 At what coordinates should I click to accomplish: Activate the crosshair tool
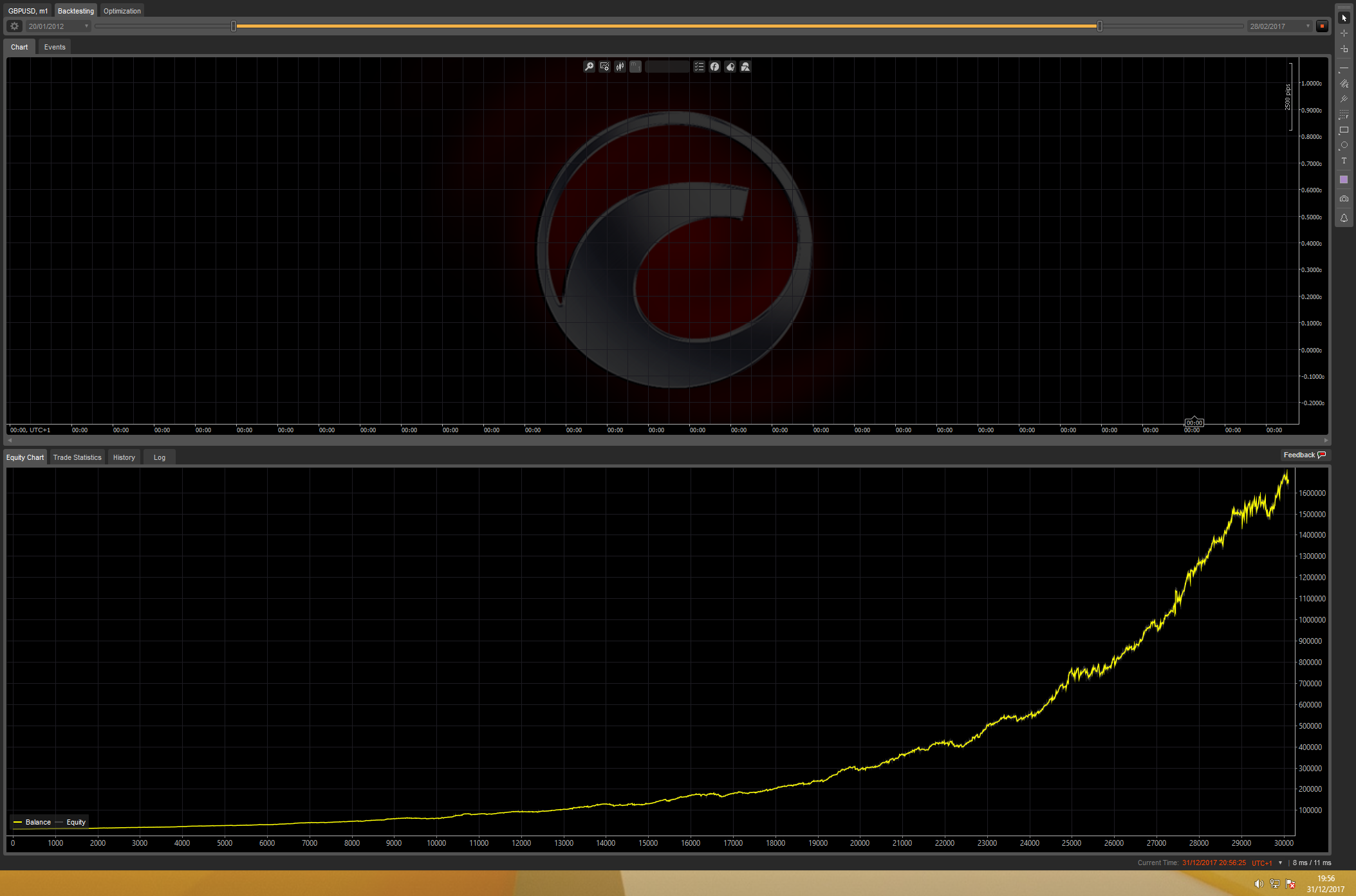1344,33
